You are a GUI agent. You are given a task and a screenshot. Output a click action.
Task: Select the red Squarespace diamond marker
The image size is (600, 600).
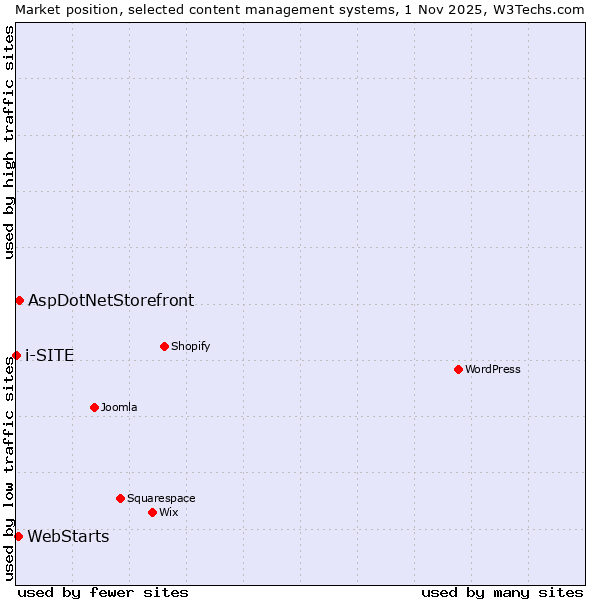(x=120, y=498)
